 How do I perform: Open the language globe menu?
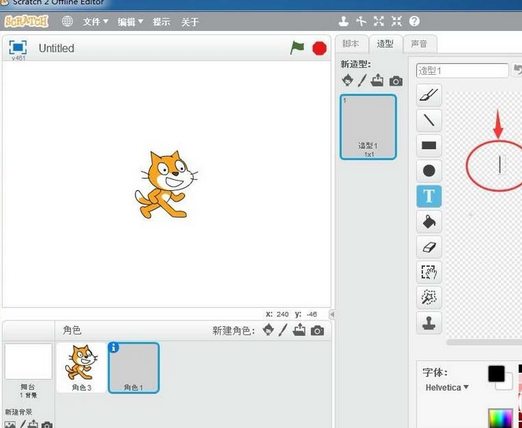coord(67,21)
